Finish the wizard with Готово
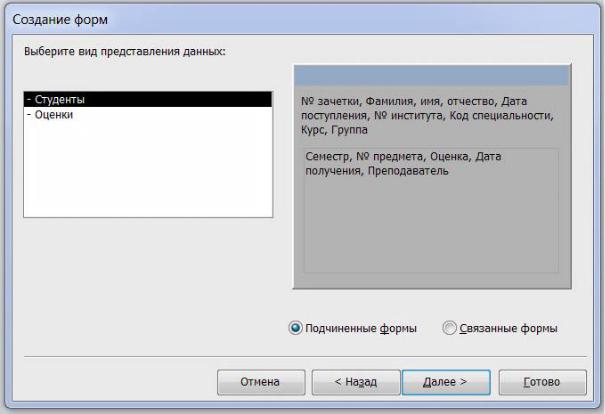This screenshot has width=605, height=414. coord(542,382)
